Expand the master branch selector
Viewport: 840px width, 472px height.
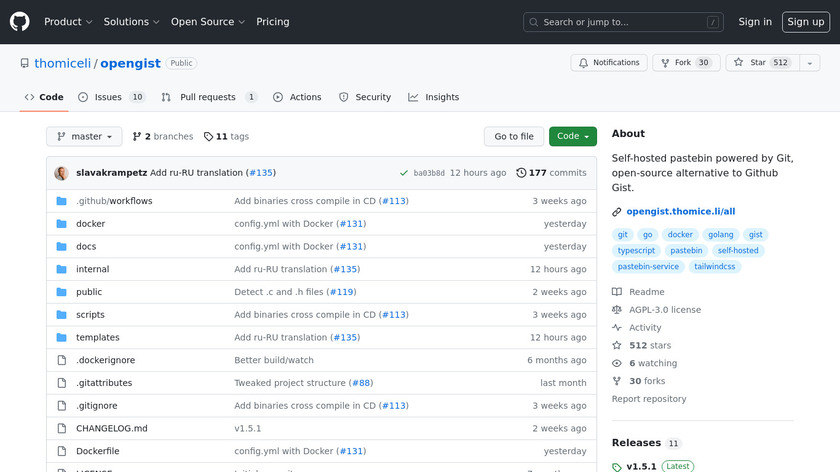pyautogui.click(x=84, y=137)
